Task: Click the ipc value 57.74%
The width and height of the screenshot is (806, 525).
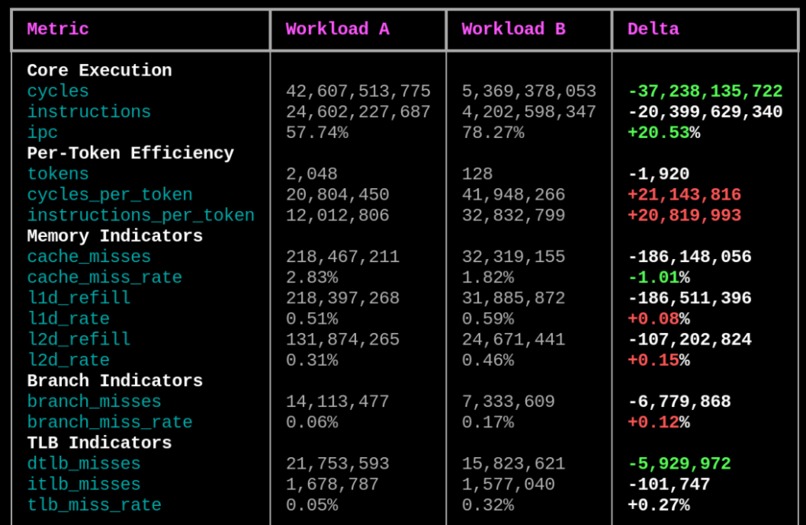Action: (x=317, y=133)
